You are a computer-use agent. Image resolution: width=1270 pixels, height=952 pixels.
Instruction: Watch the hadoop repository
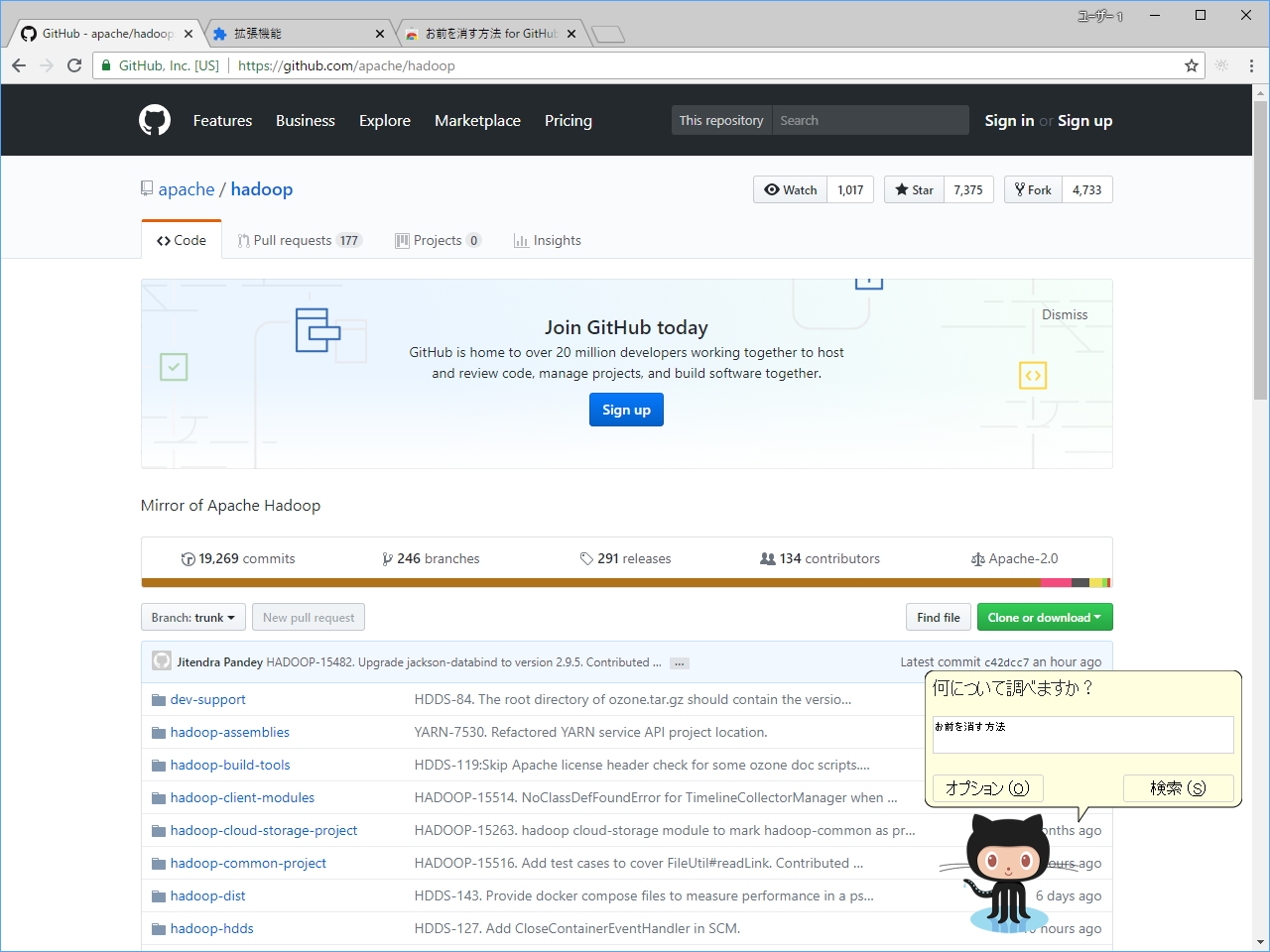[791, 189]
